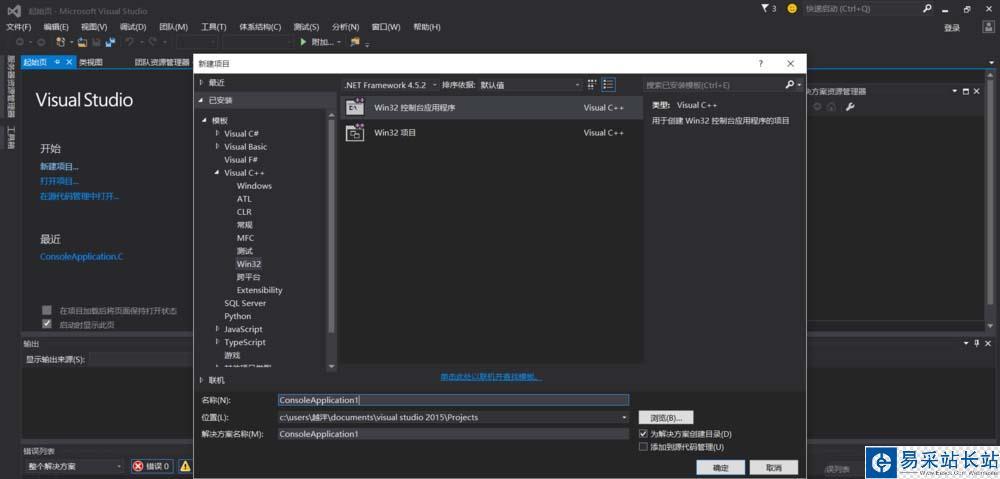Screen dimensions: 1000x479
Task: Toggle 启动时显示此页 checkbox
Action: (47, 324)
